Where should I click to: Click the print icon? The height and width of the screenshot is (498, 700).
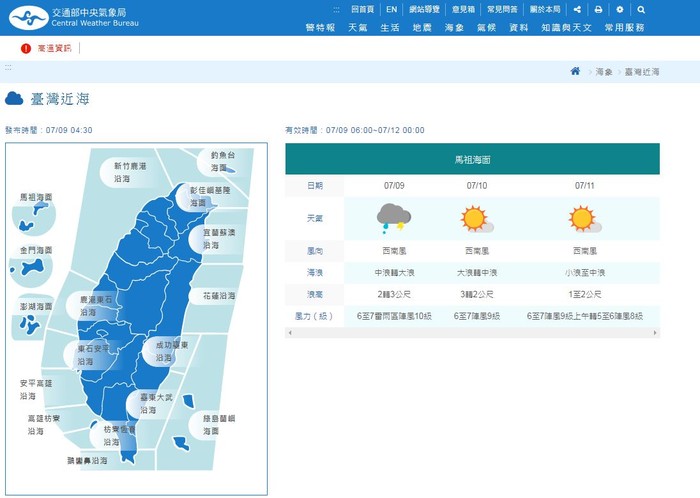pyautogui.click(x=598, y=9)
